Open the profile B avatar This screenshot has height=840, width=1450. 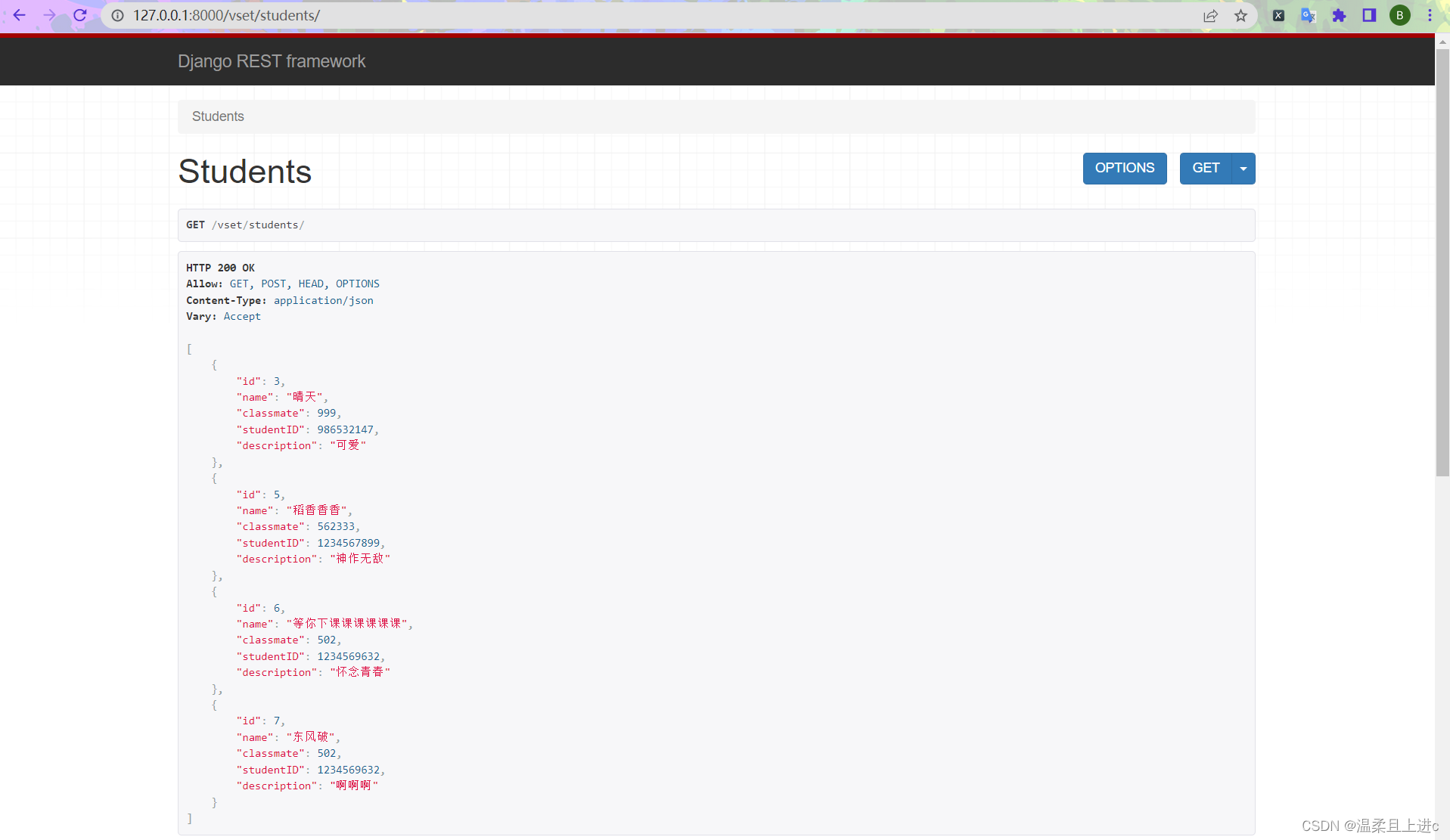pos(1400,15)
